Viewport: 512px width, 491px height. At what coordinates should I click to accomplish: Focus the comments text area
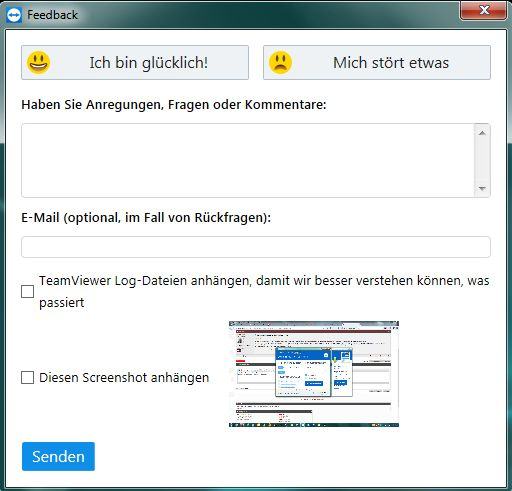[x=248, y=160]
